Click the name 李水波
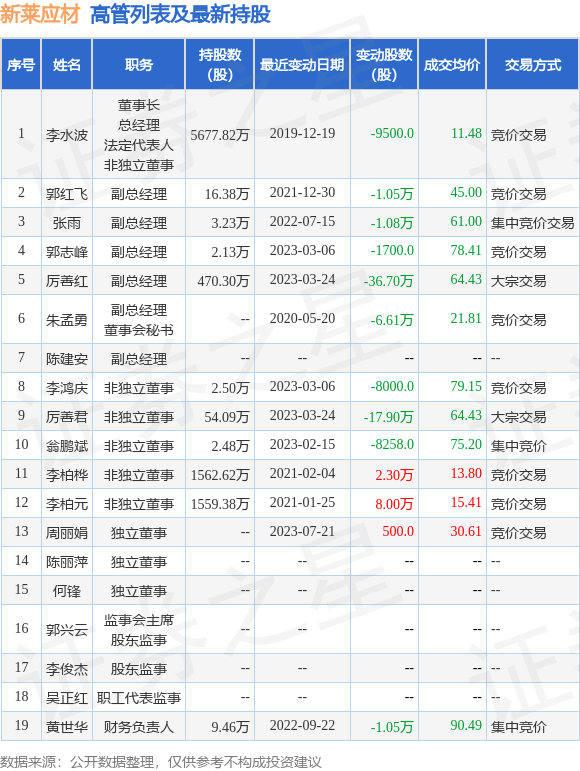 click(x=67, y=134)
